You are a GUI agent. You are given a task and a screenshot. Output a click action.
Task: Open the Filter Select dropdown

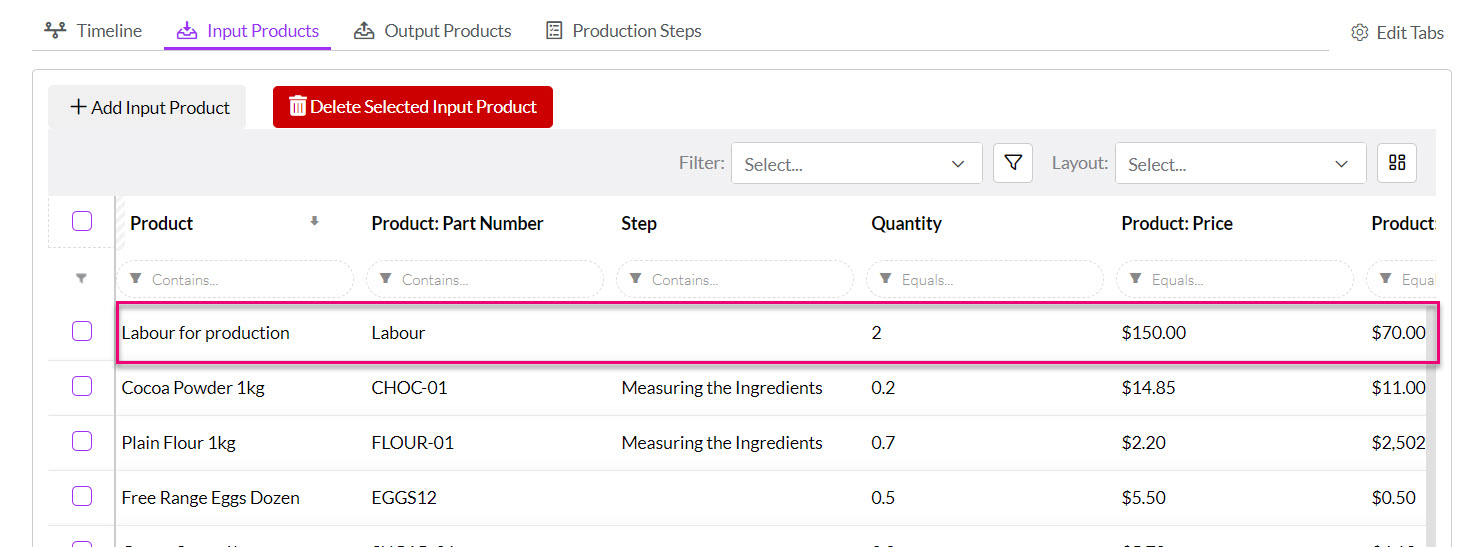pos(856,163)
